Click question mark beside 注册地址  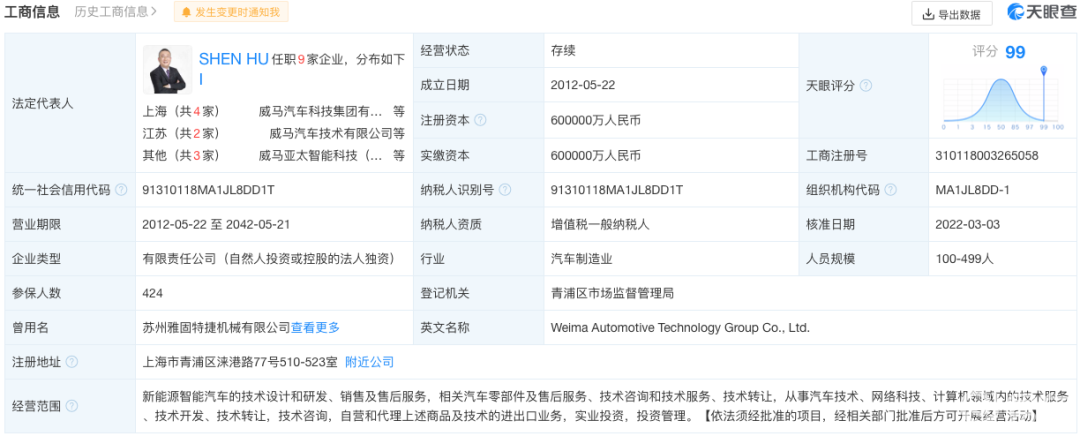pyautogui.click(x=71, y=362)
